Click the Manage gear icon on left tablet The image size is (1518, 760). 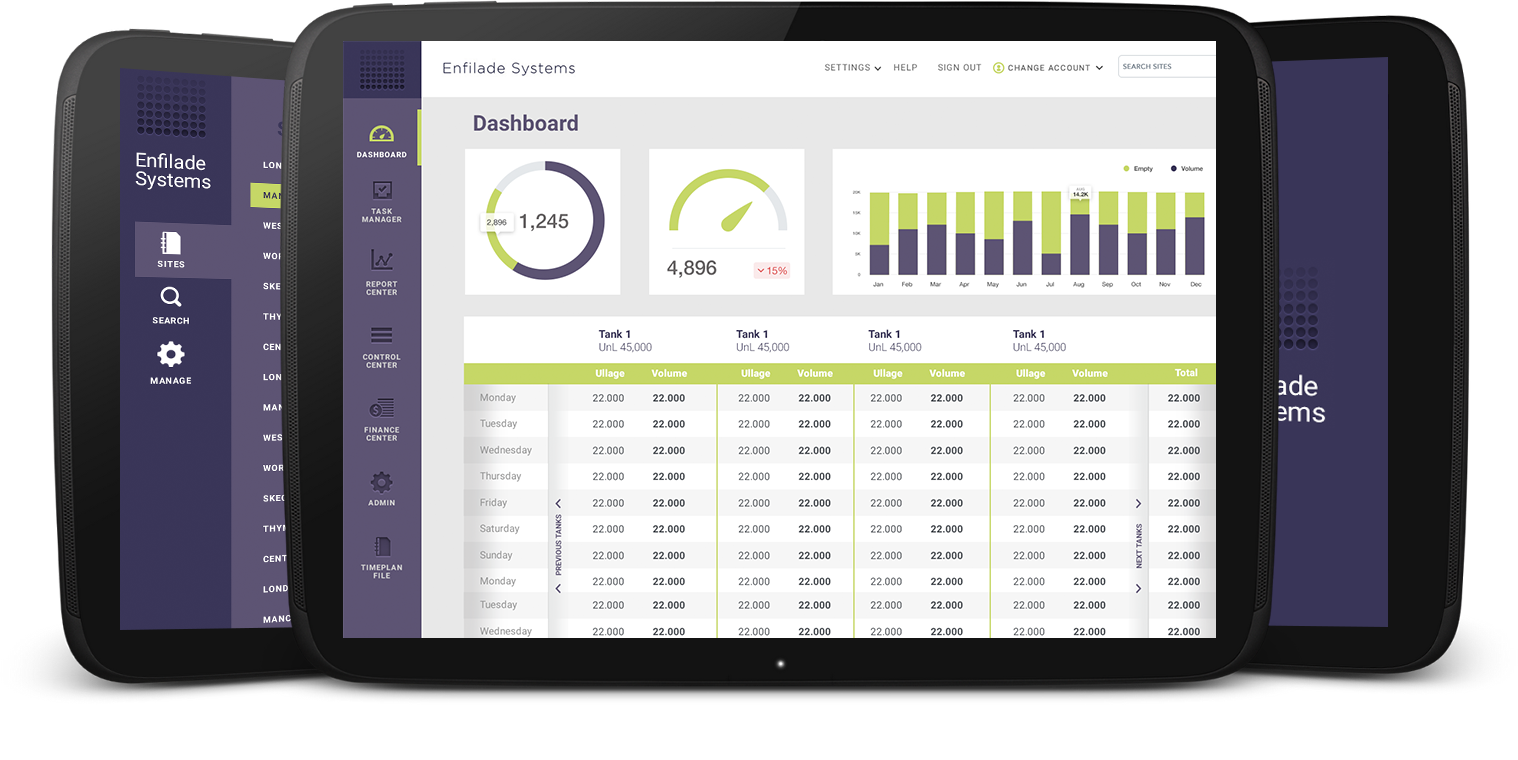171,355
